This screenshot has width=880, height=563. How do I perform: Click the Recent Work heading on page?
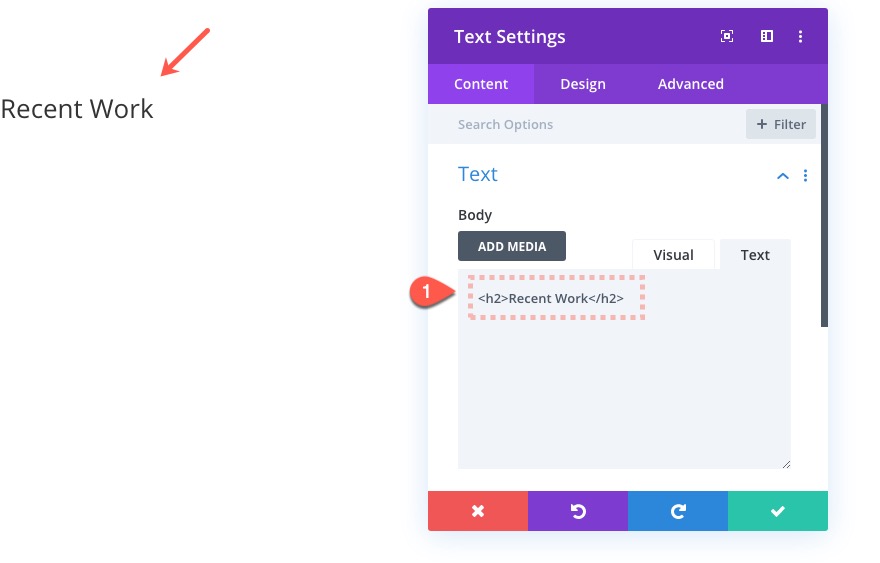pyautogui.click(x=77, y=109)
